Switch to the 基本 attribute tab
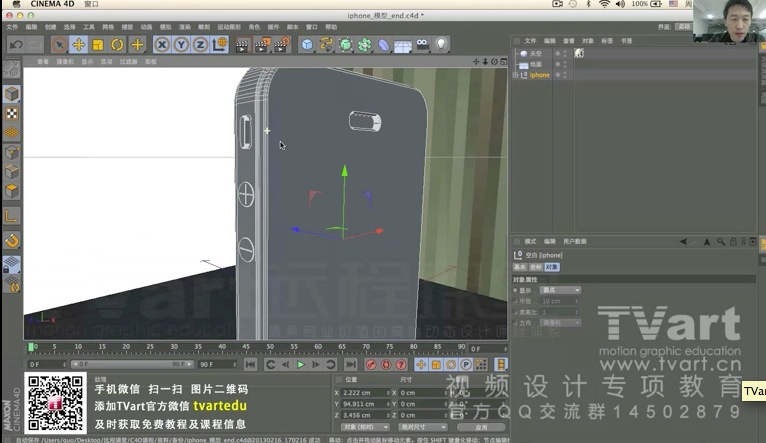766x443 pixels. (520, 267)
